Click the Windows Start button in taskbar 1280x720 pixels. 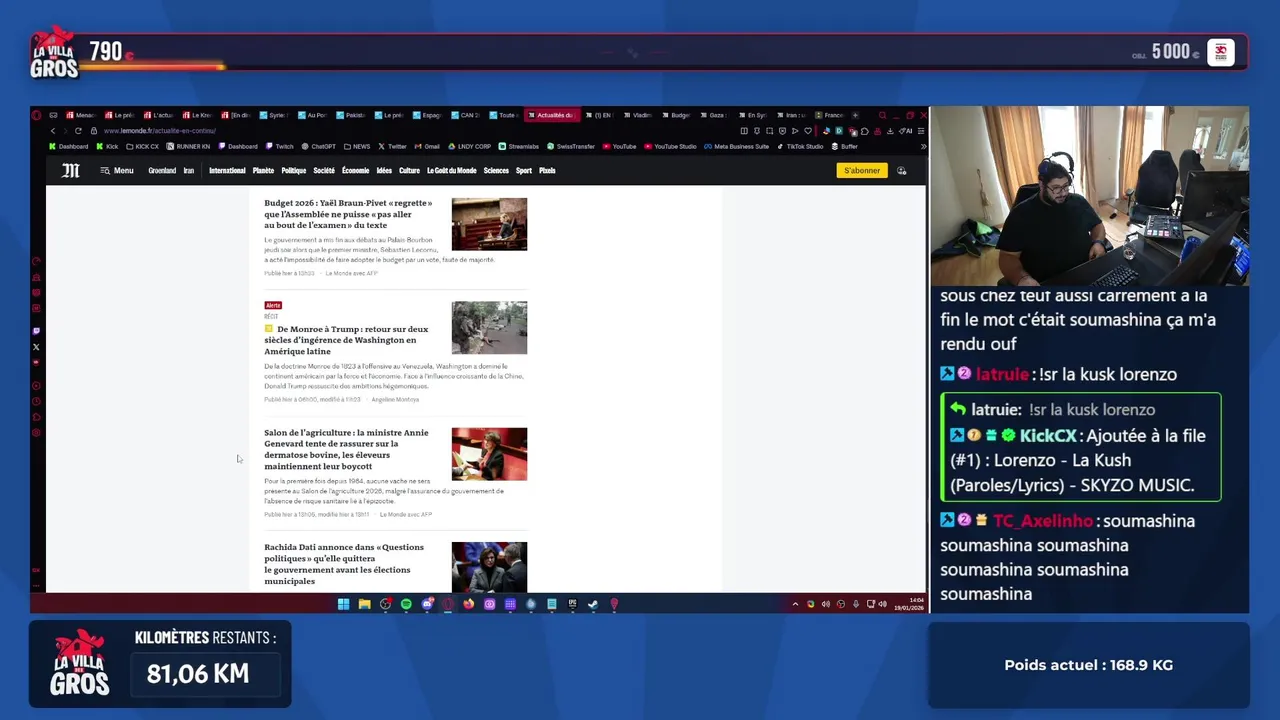pyautogui.click(x=343, y=604)
